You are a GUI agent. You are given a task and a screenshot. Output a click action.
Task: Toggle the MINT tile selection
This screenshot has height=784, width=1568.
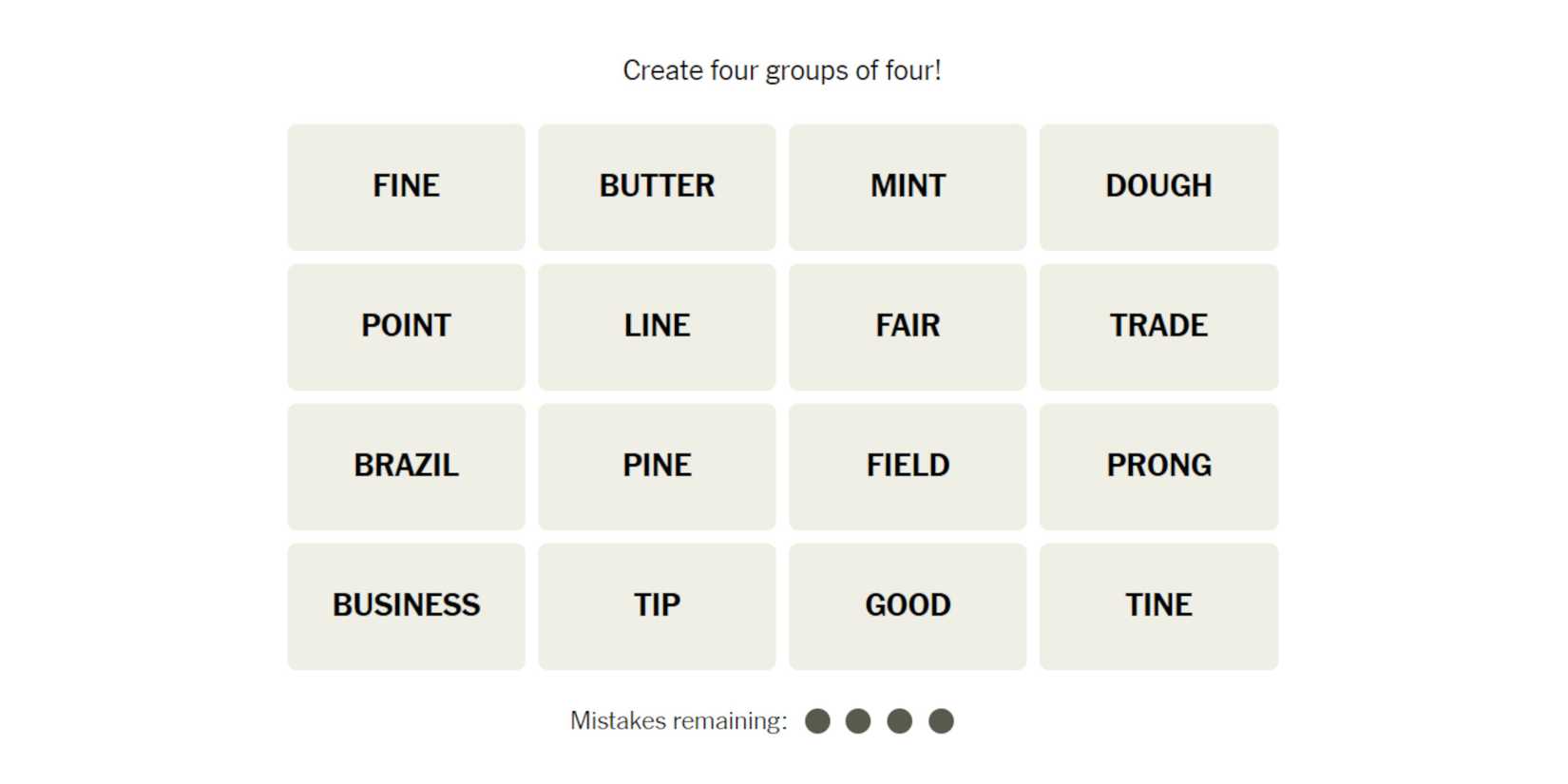(908, 186)
